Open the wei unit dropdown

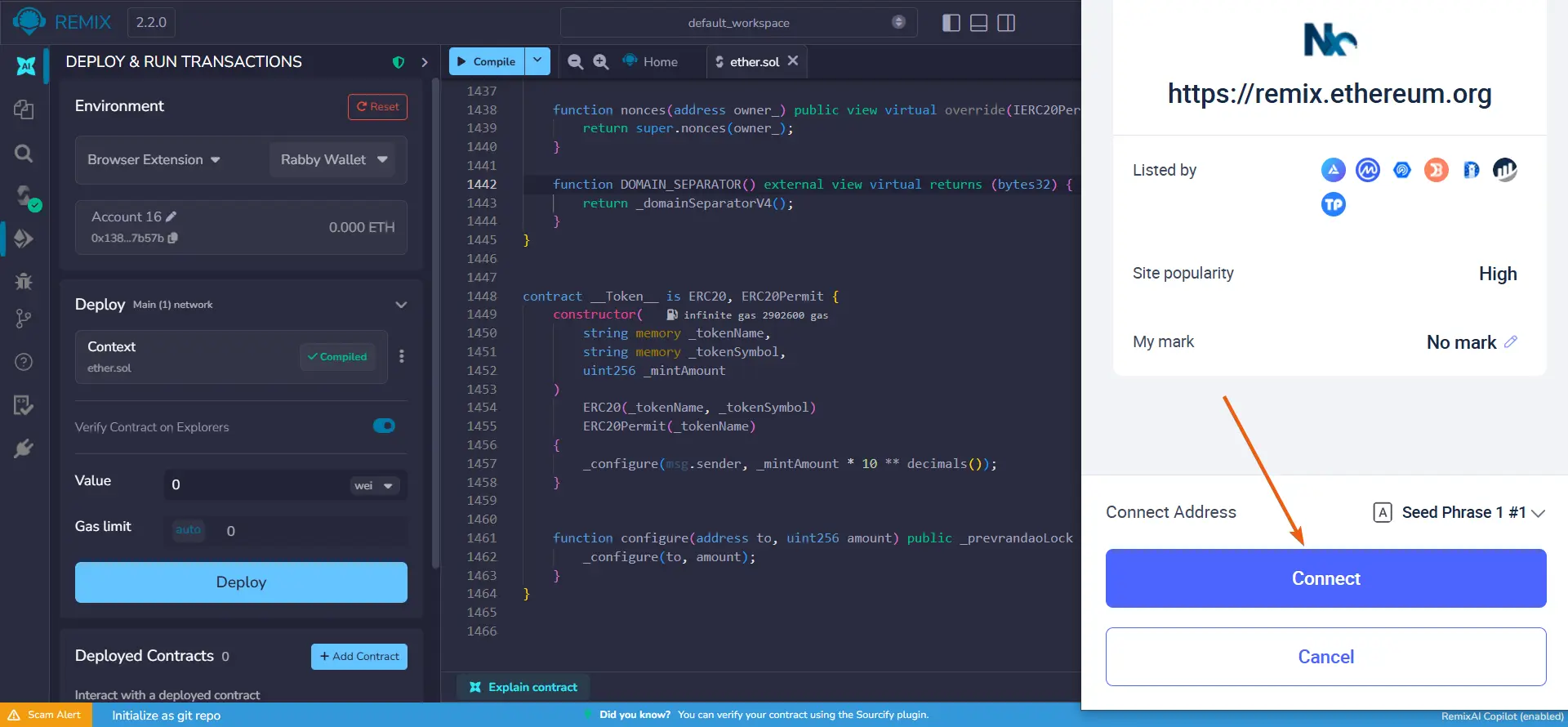coord(374,485)
